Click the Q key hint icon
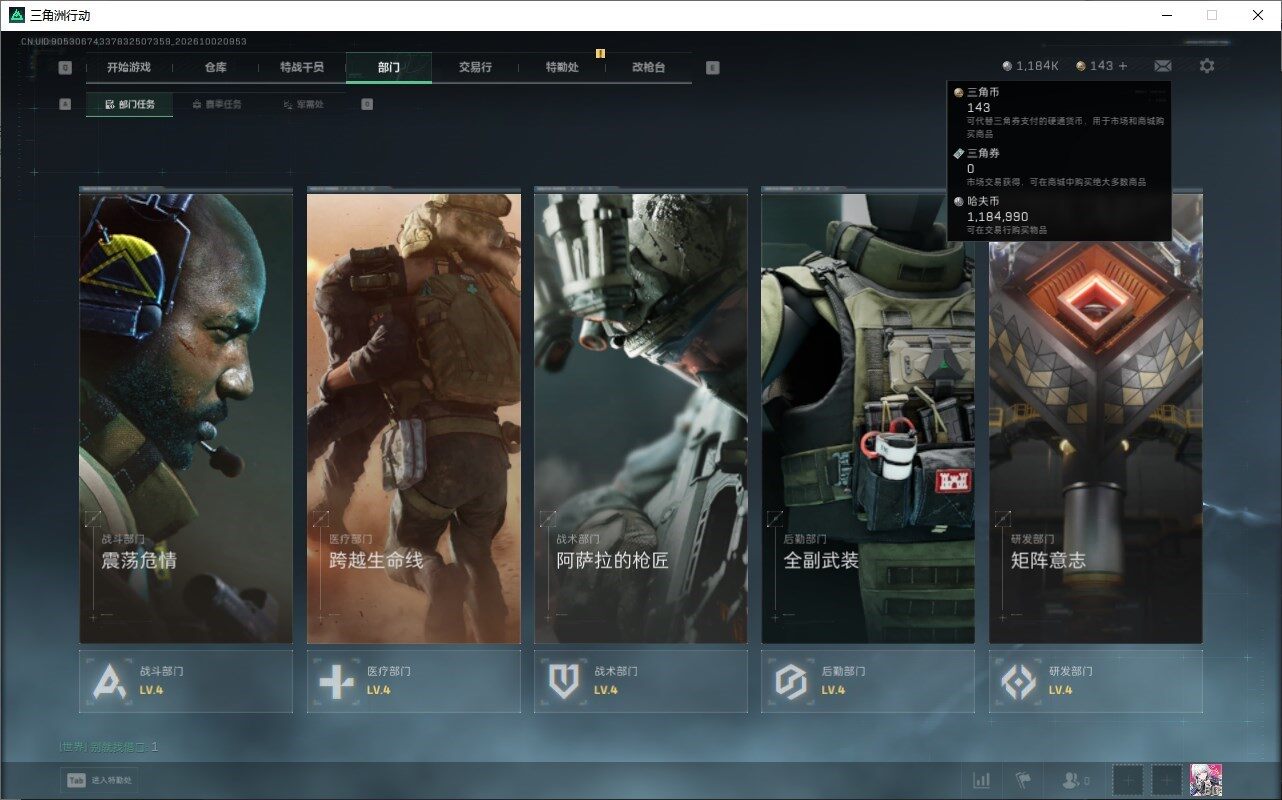 point(65,68)
